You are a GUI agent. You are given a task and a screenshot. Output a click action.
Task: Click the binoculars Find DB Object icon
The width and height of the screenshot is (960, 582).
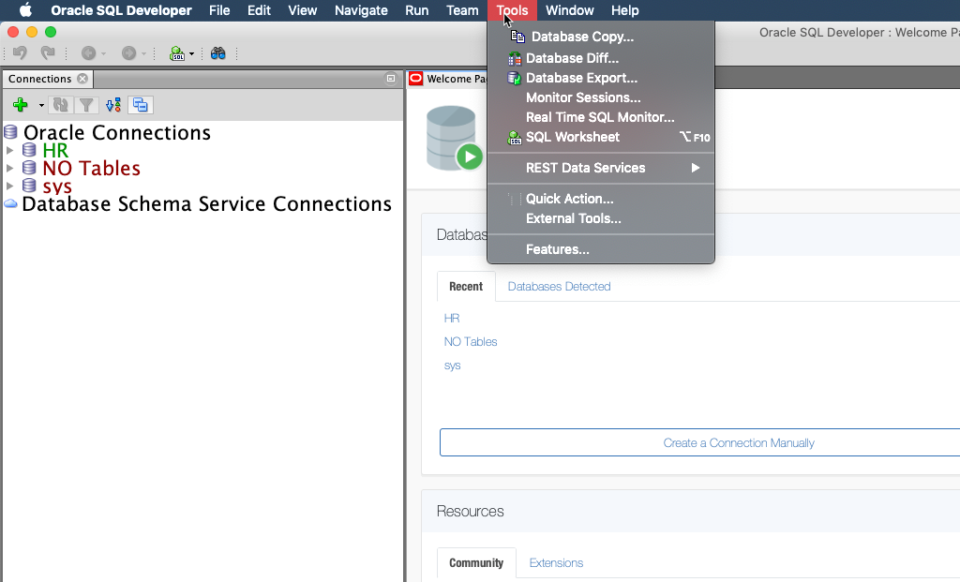(x=218, y=53)
